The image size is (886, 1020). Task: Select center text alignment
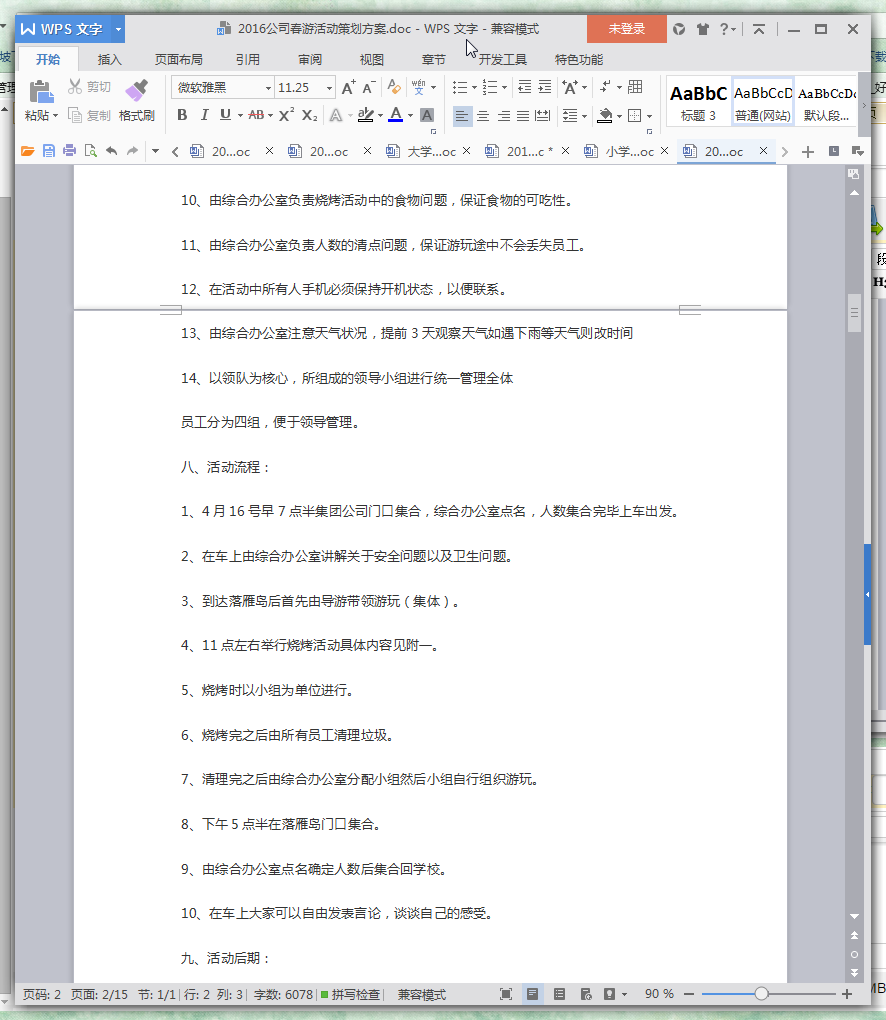483,116
